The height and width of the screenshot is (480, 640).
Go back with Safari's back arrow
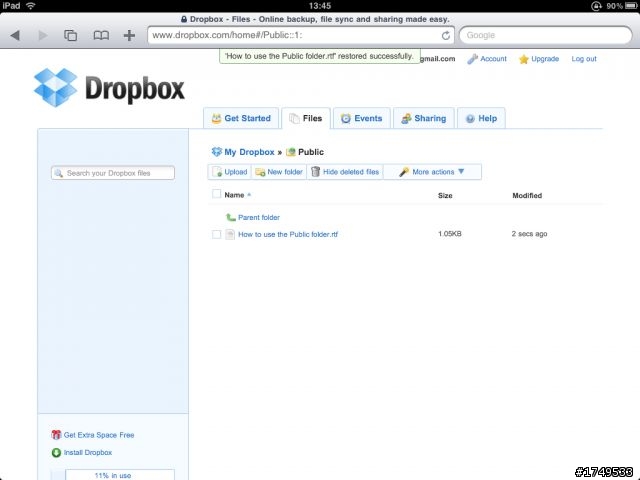(15, 36)
